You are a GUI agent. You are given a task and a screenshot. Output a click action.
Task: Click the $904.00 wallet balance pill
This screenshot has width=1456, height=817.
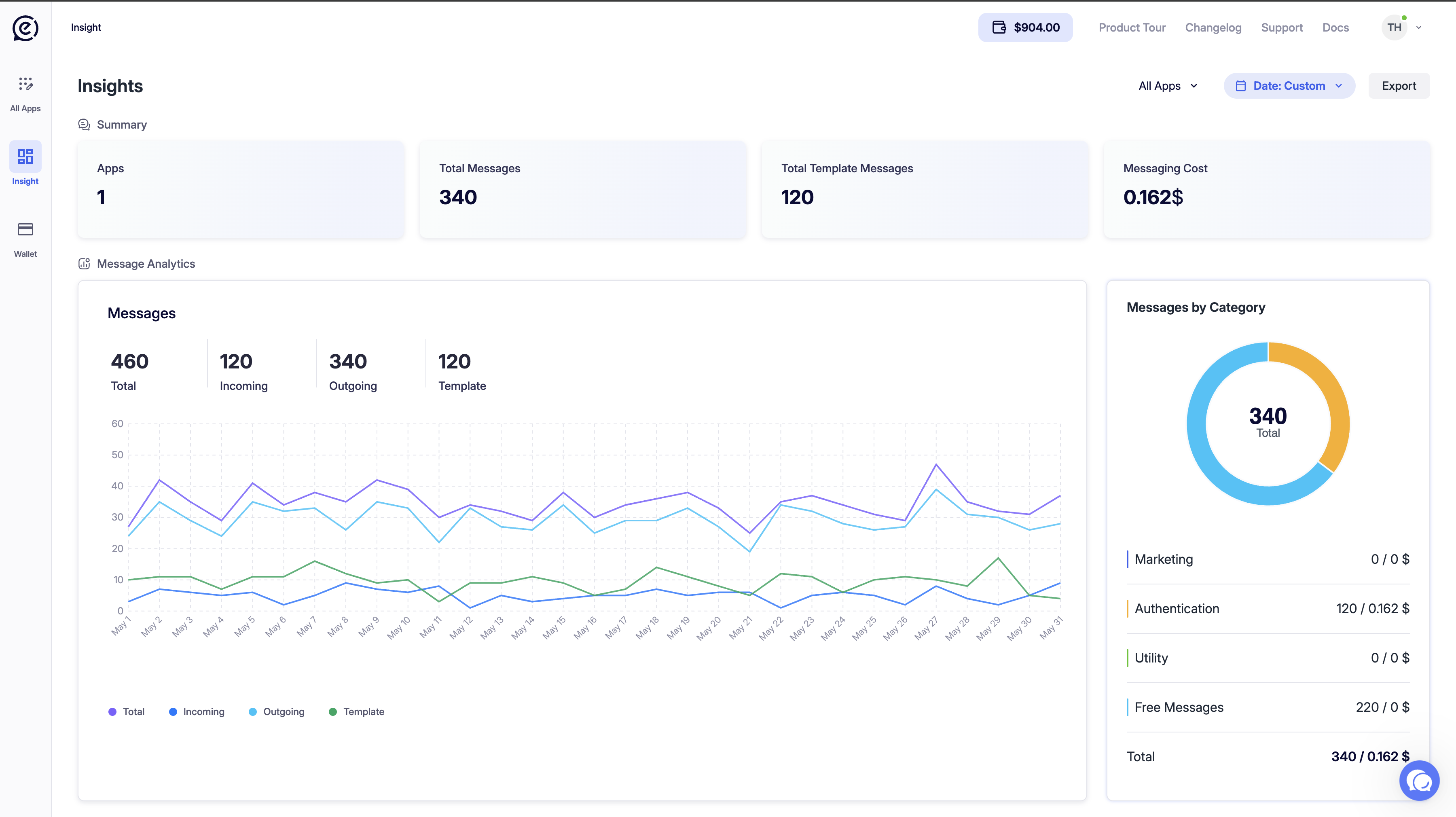tap(1025, 28)
